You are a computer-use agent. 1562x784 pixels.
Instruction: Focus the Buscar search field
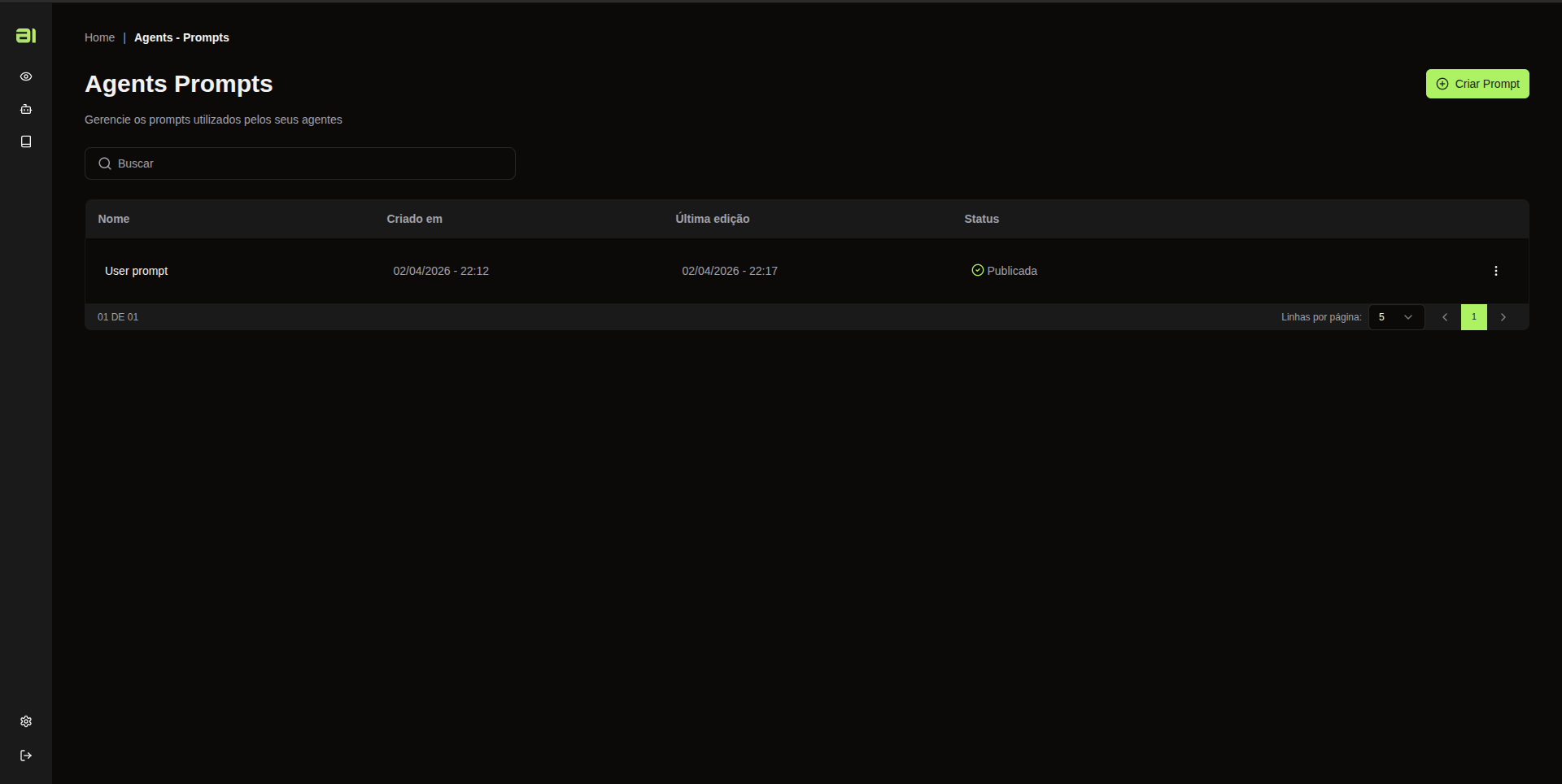point(300,163)
